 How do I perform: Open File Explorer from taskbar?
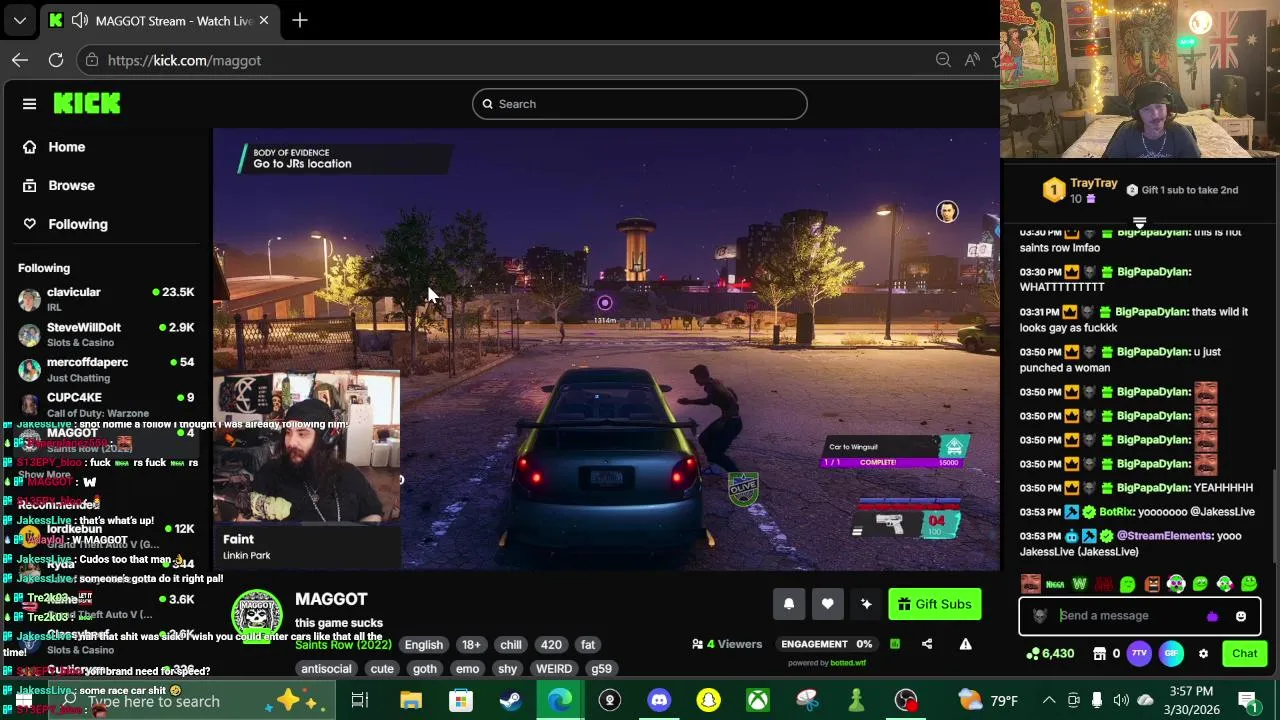[x=411, y=701]
